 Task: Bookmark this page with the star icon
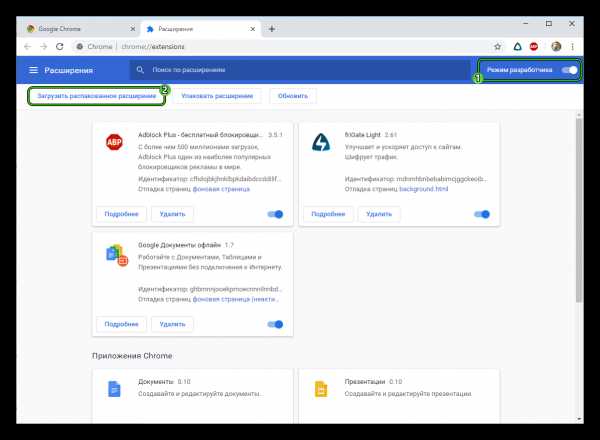tap(497, 47)
